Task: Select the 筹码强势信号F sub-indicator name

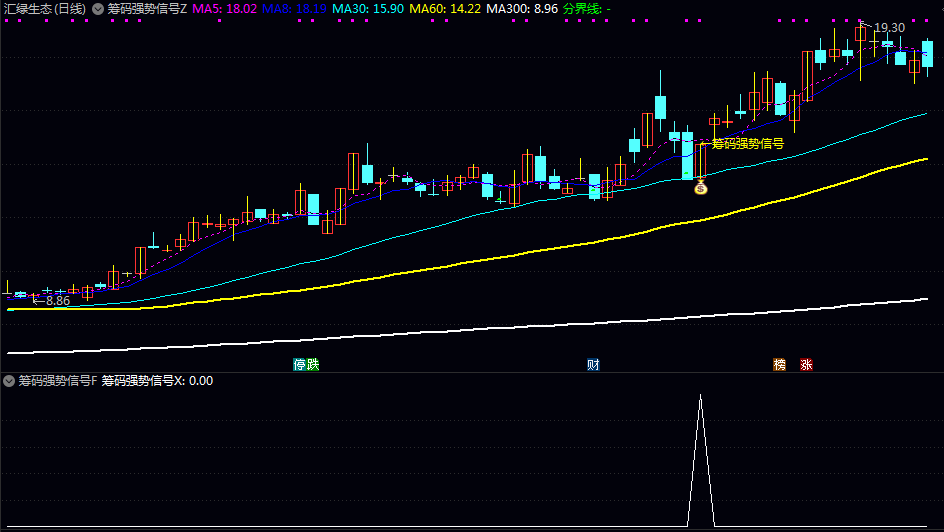Action: point(57,381)
